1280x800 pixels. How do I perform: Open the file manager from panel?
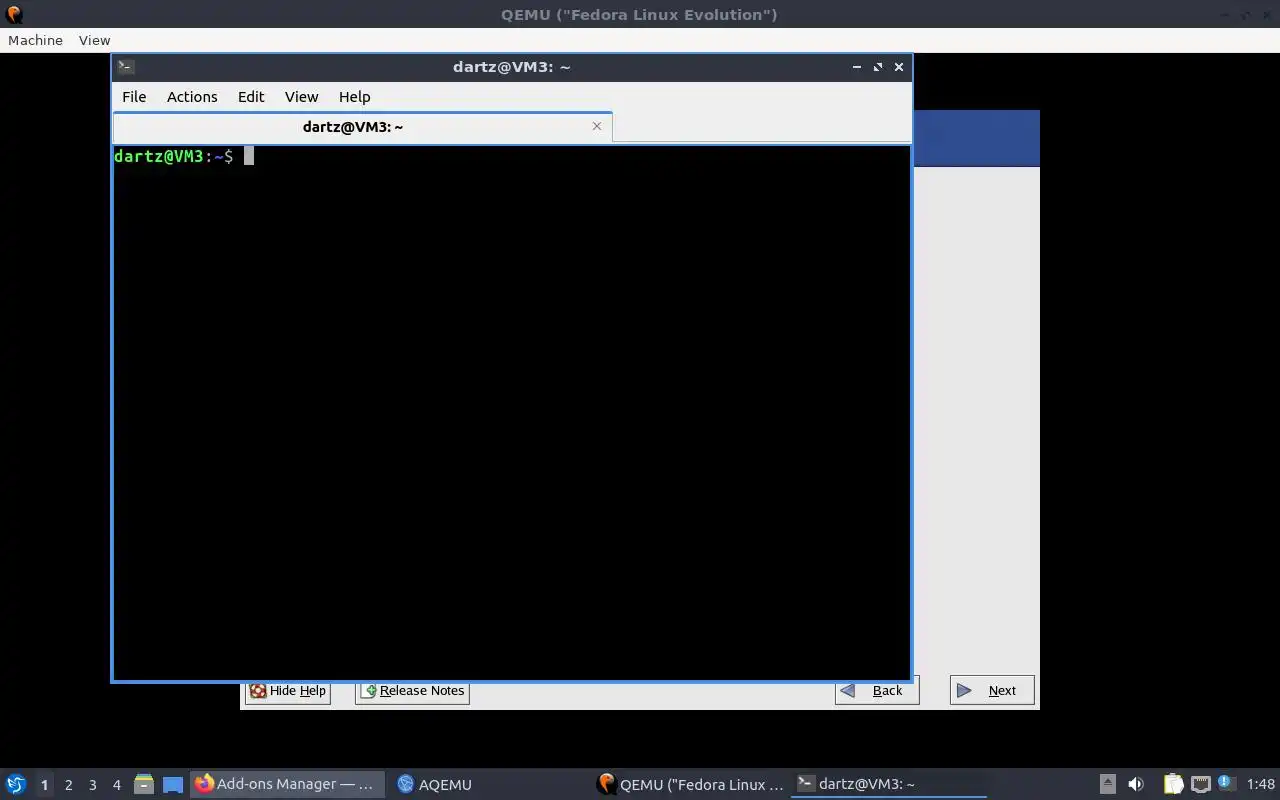pos(144,784)
